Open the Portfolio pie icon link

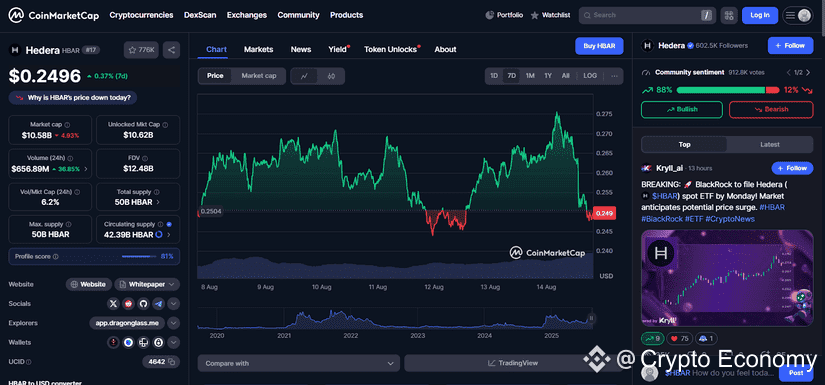click(x=504, y=15)
